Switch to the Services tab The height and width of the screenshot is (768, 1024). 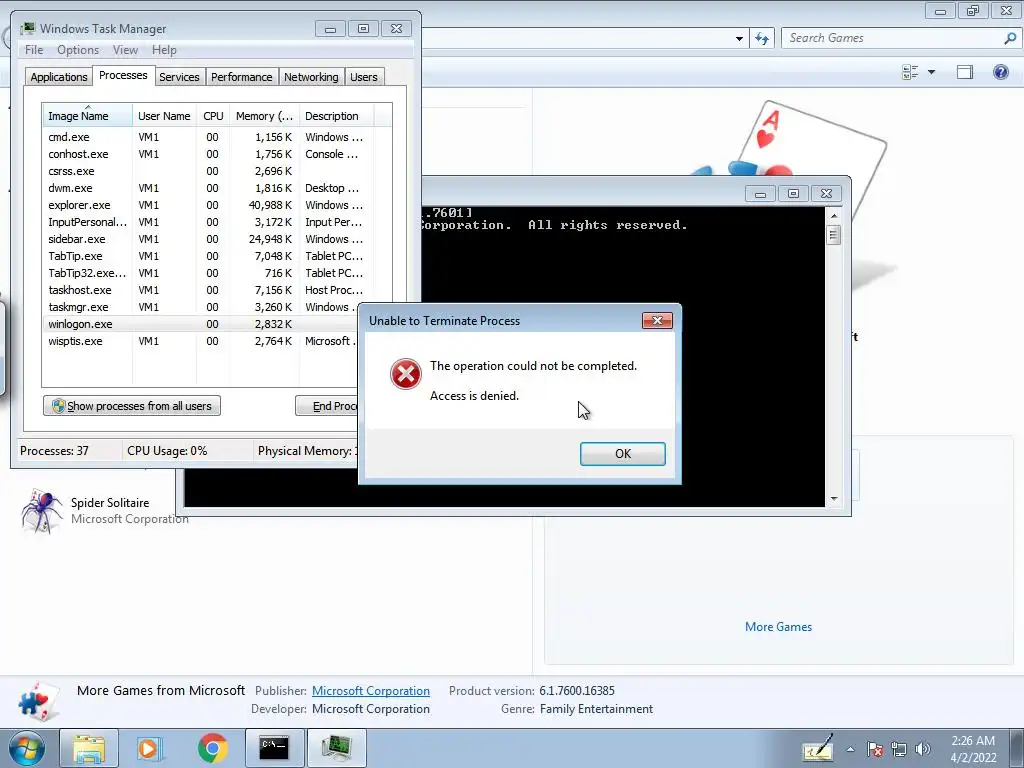pyautogui.click(x=179, y=77)
